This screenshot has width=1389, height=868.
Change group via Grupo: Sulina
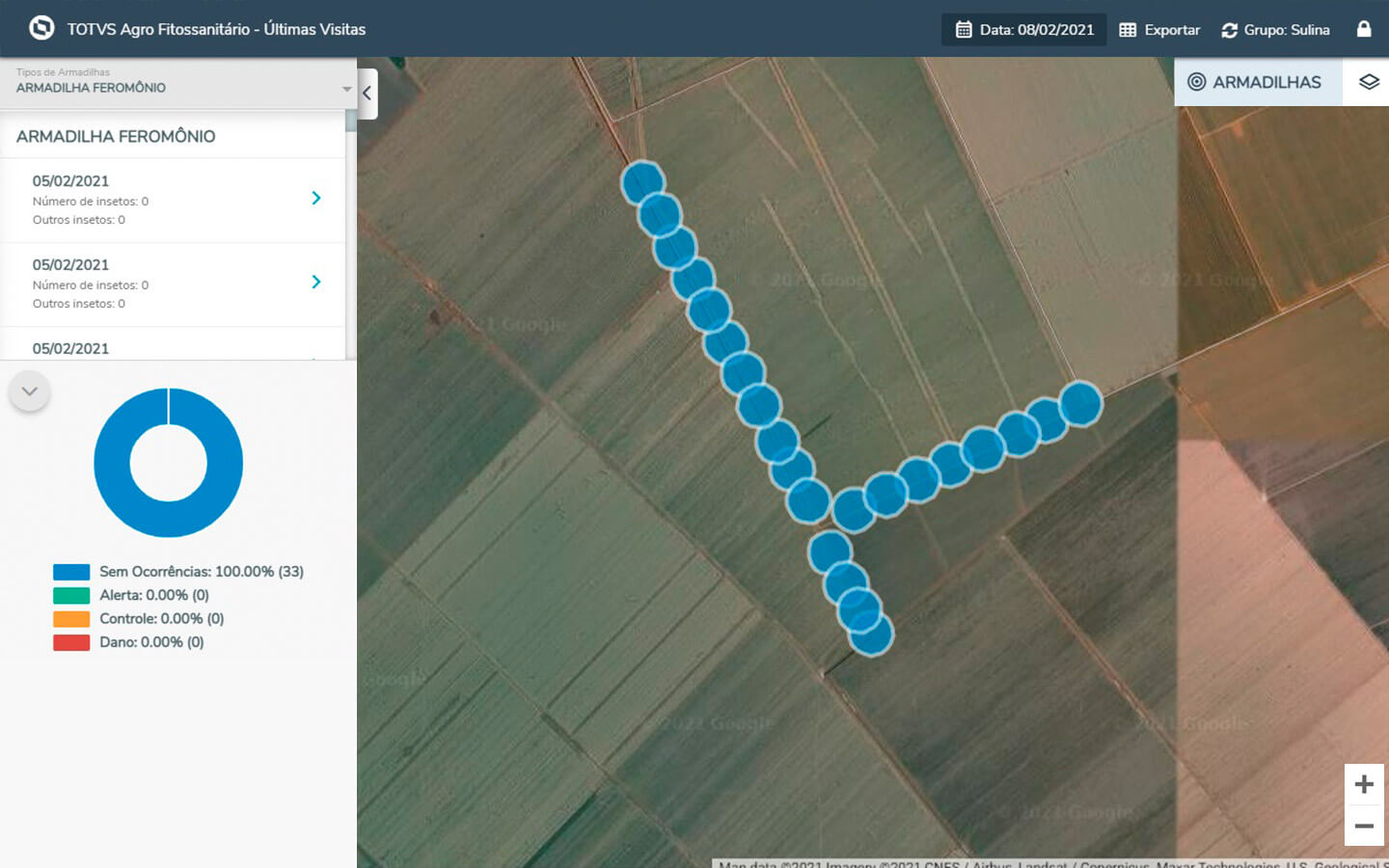1275,30
